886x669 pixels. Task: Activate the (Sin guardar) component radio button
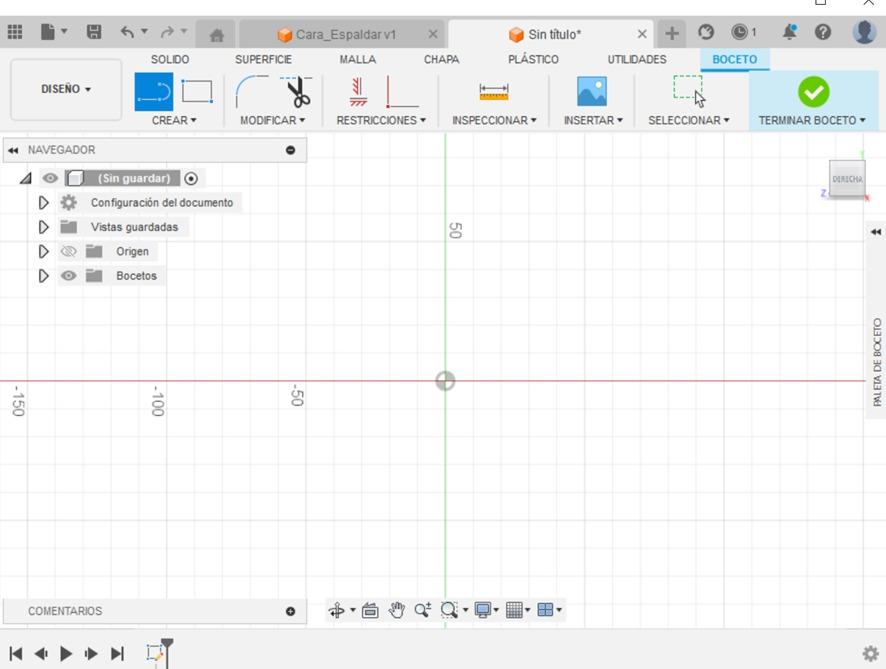tap(191, 179)
